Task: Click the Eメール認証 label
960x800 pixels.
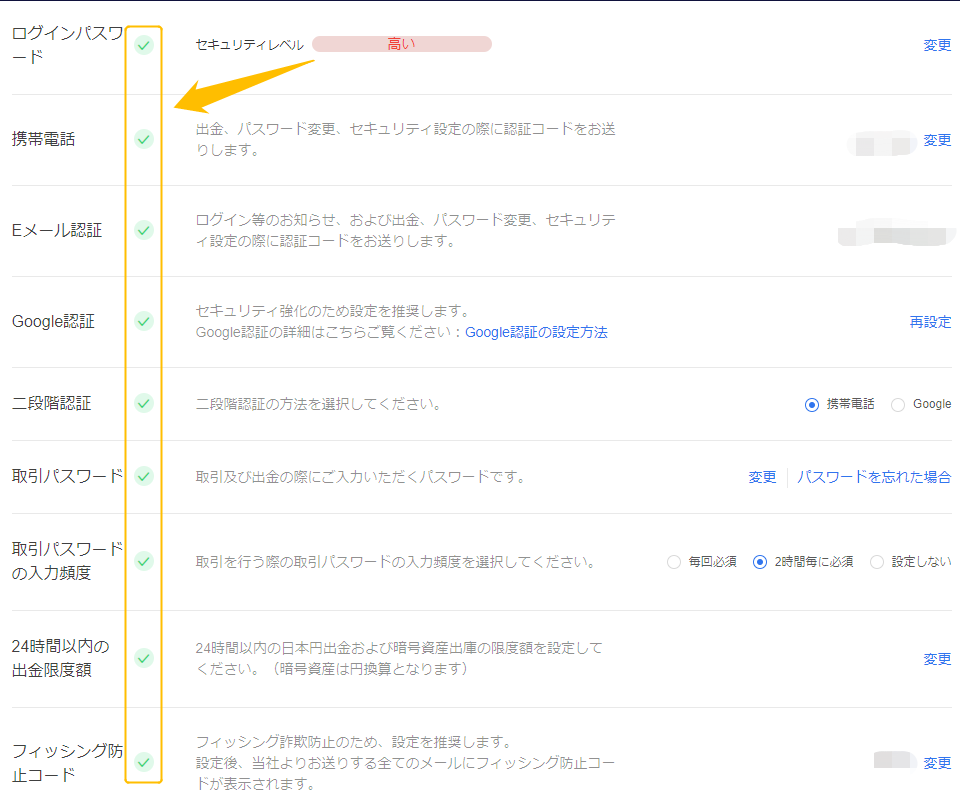Action: point(57,230)
